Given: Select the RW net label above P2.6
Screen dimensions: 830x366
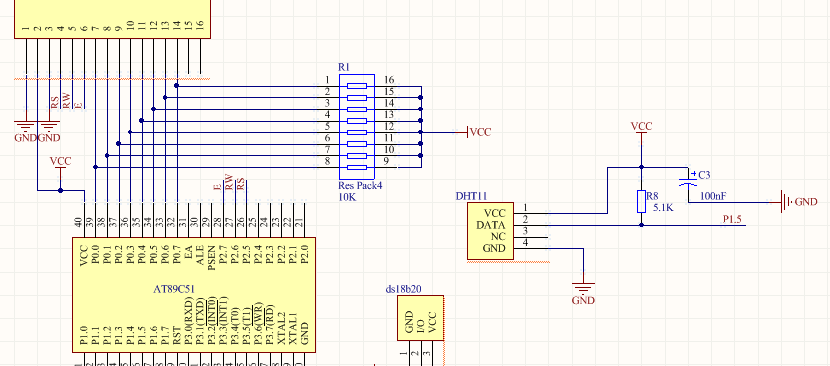Looking at the screenshot, I should [229, 182].
